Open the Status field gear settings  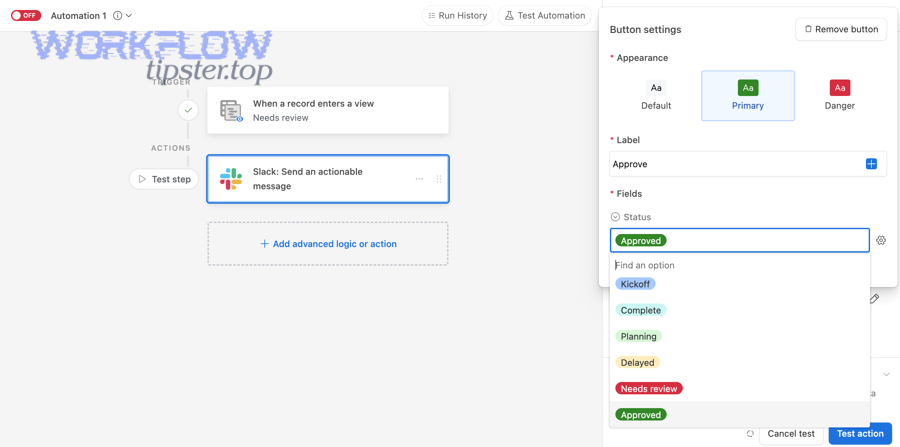[881, 240]
